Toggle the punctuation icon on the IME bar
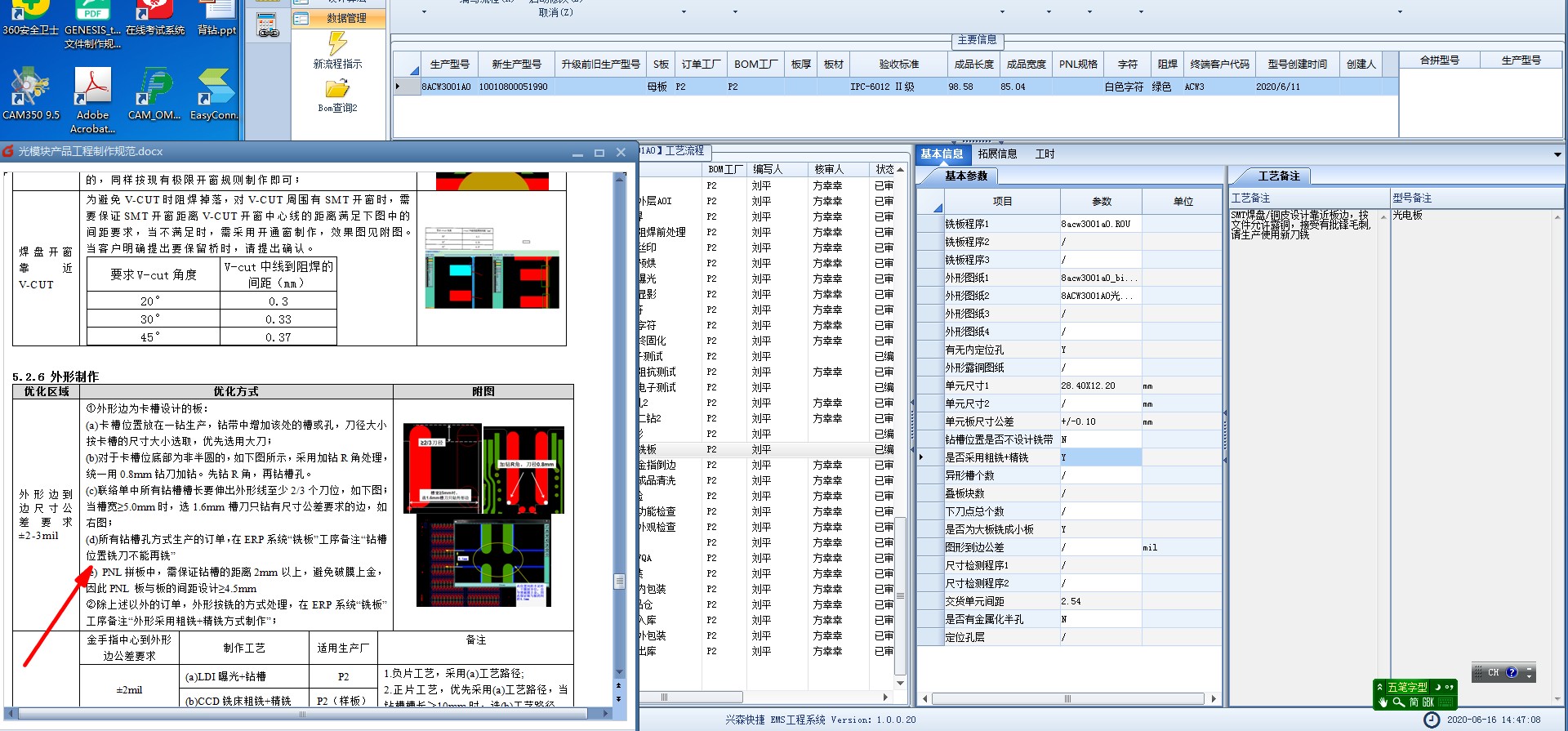 1450,687
